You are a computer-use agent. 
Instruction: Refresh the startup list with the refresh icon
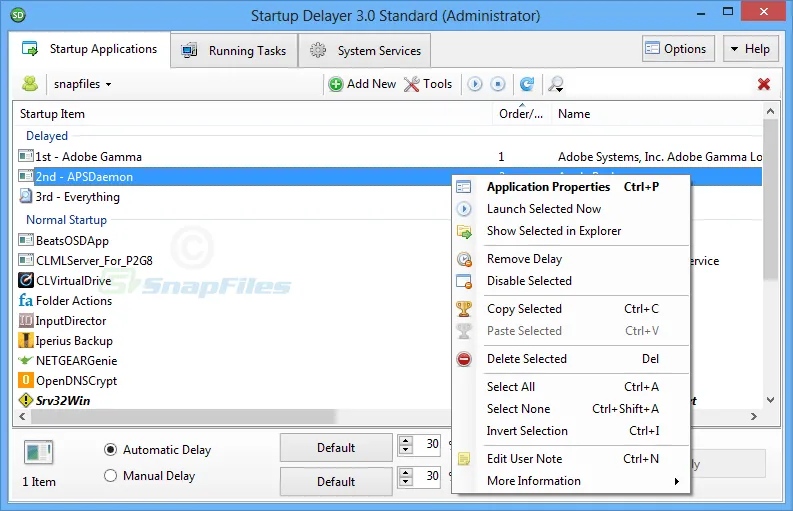526,84
